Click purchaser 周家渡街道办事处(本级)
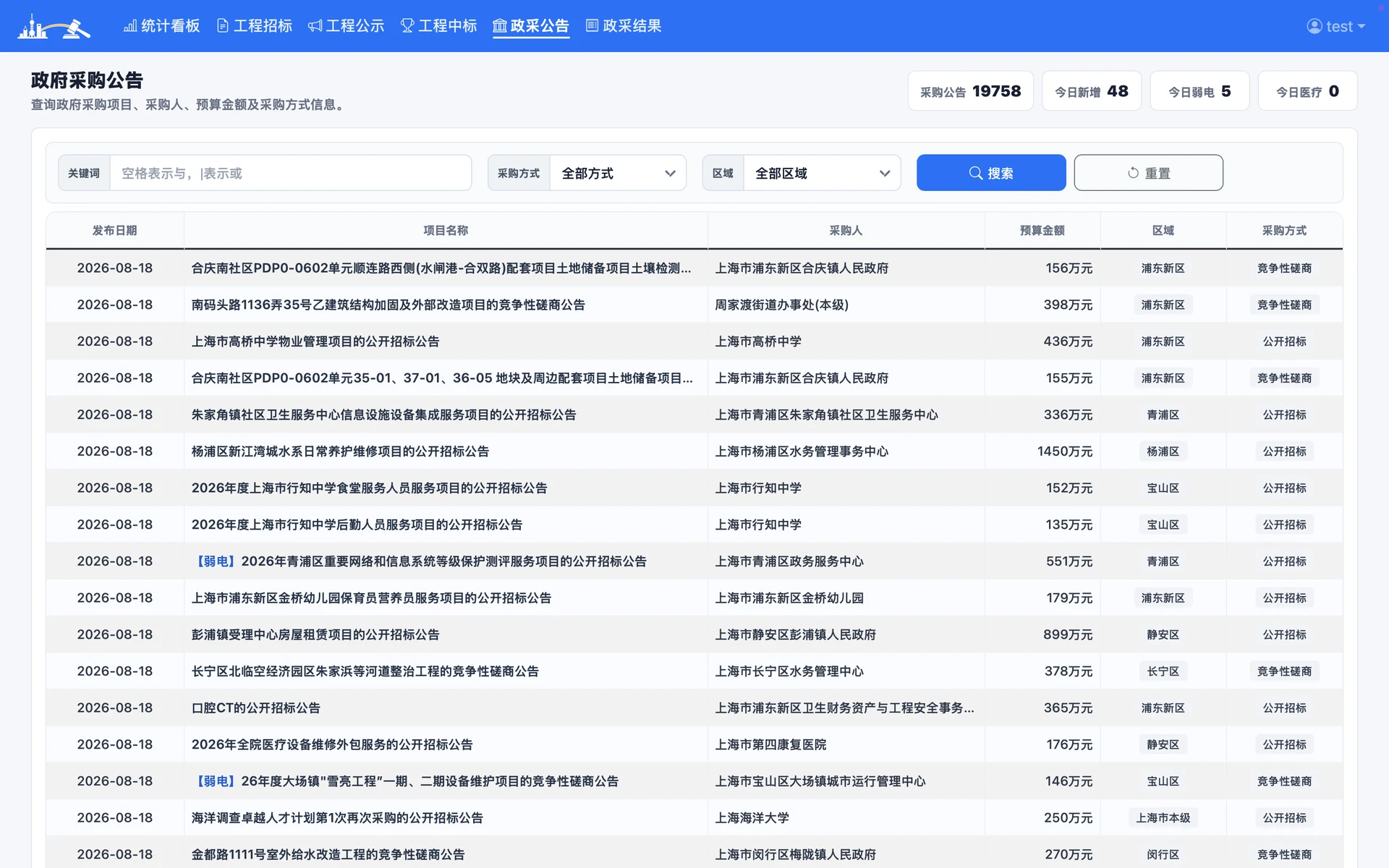 tap(781, 305)
